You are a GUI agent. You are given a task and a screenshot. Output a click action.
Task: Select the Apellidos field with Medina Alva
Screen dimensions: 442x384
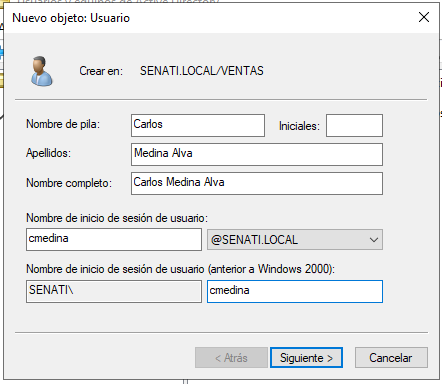257,154
